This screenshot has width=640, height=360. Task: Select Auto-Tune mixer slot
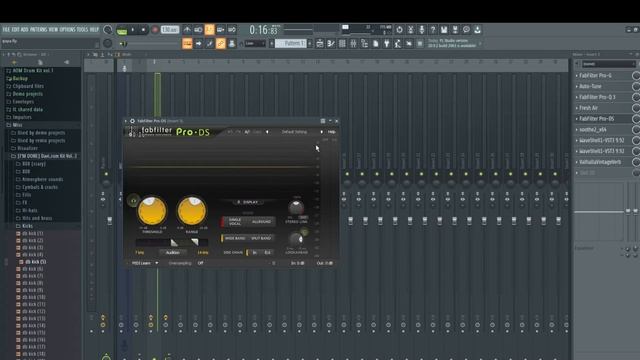(x=590, y=86)
